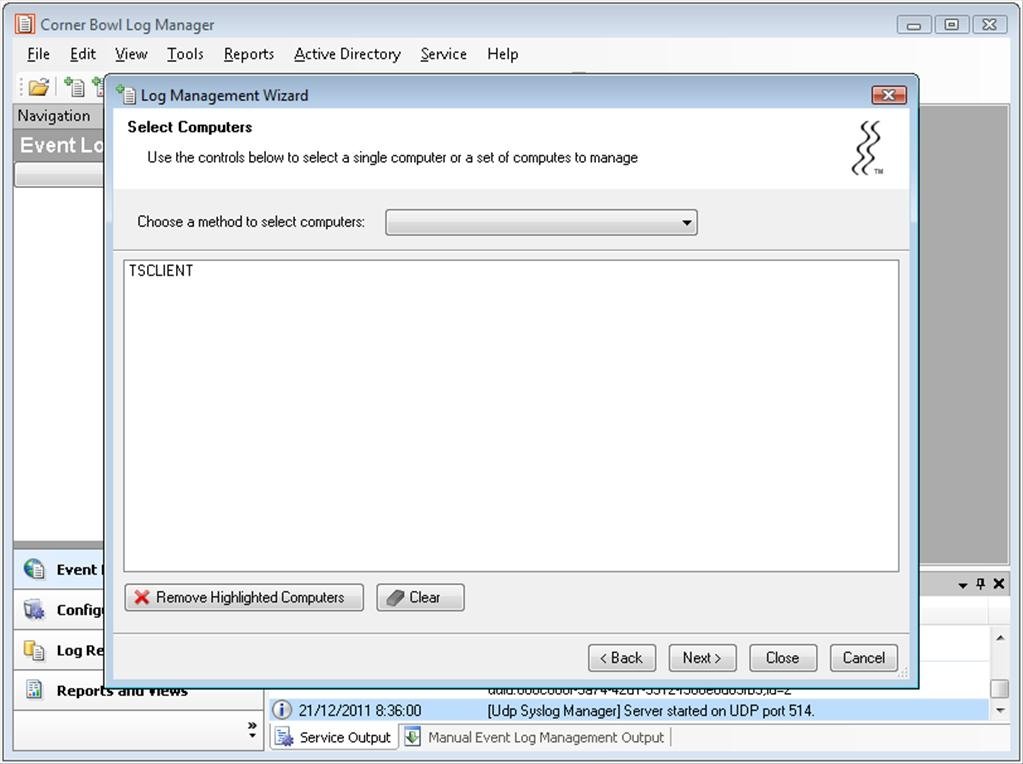Image resolution: width=1023 pixels, height=764 pixels.
Task: Click the wizard's Close button
Action: coord(783,658)
